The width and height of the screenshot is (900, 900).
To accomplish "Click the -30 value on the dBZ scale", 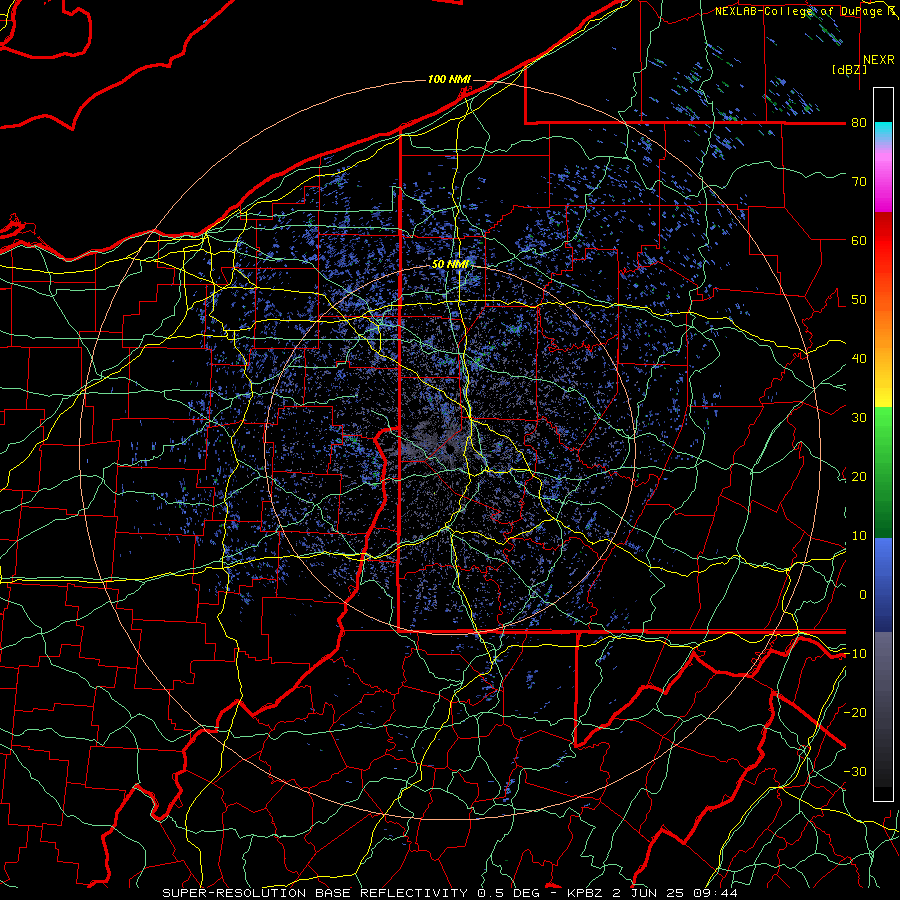I will click(x=855, y=771).
